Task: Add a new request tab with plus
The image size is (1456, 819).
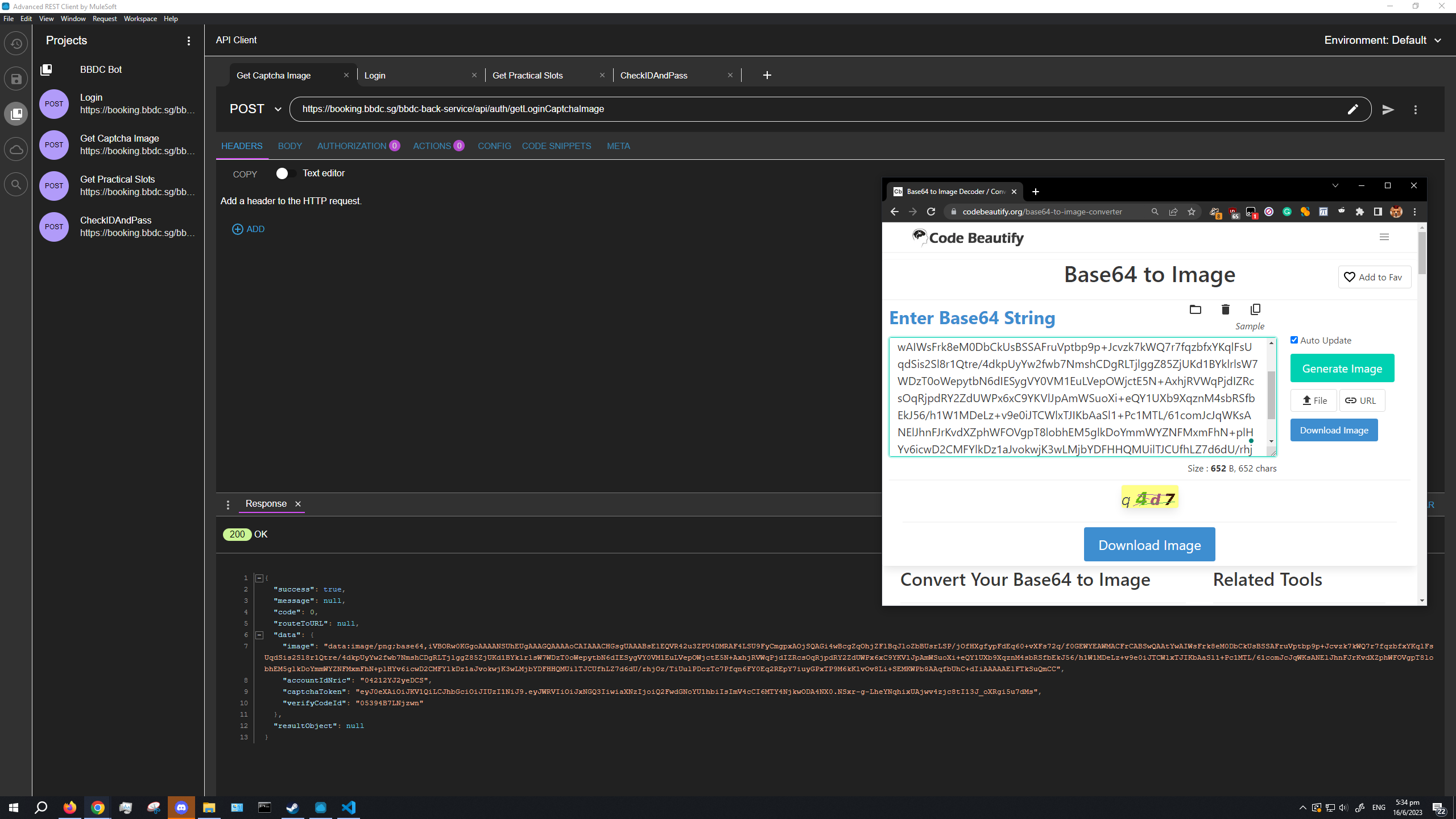Action: point(767,75)
